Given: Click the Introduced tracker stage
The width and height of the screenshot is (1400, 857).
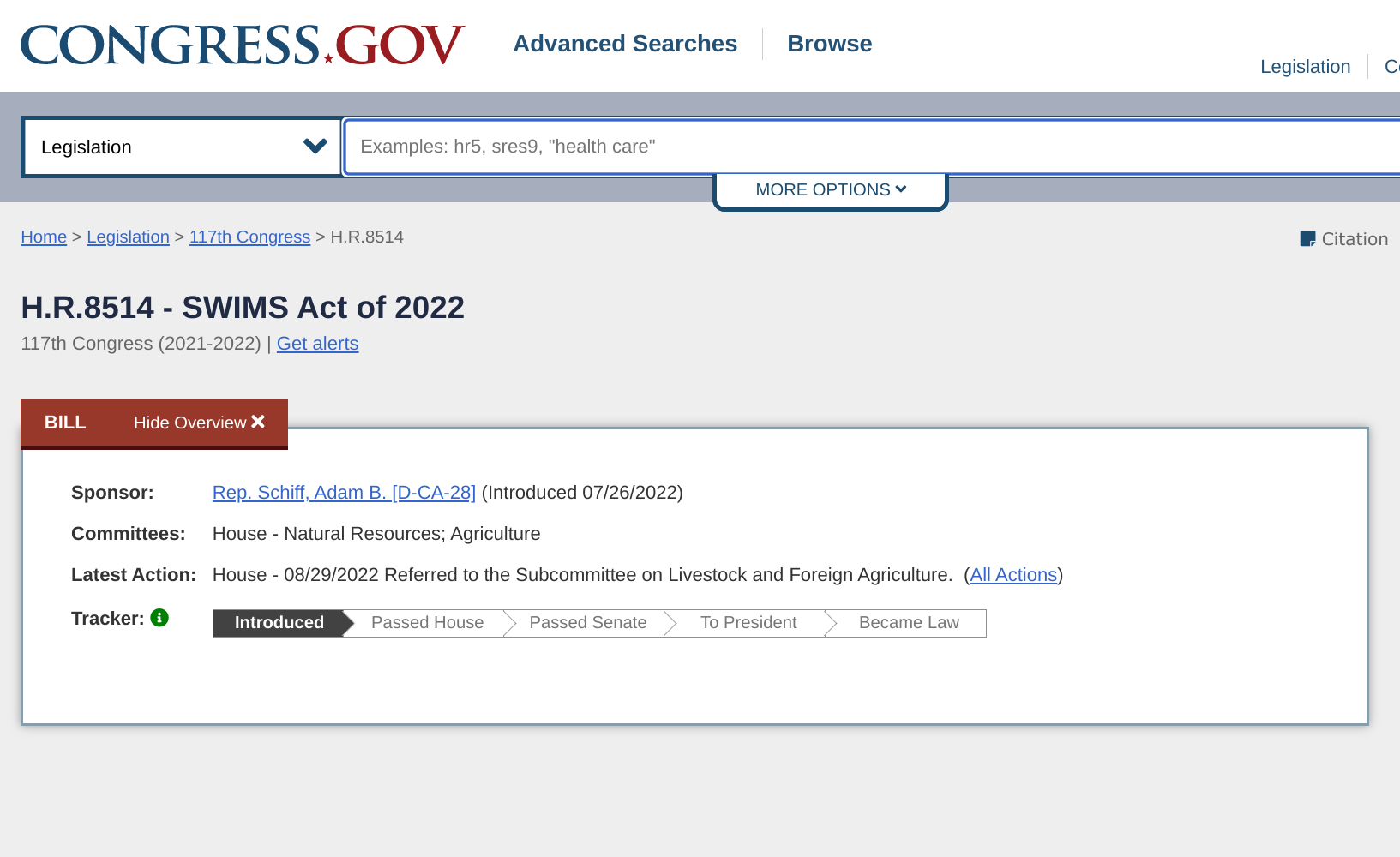Looking at the screenshot, I should click(279, 623).
